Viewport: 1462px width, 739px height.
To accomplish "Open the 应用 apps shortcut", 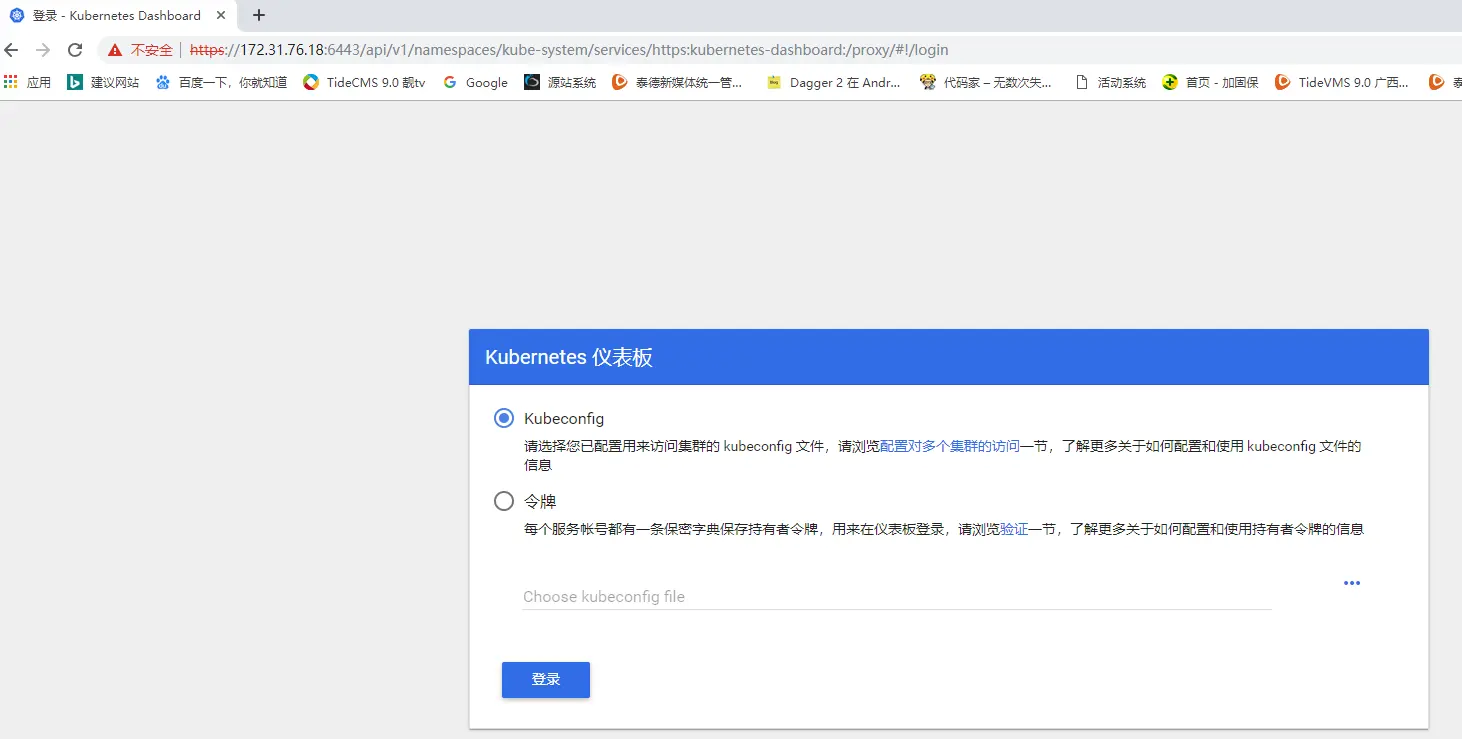I will [x=29, y=82].
